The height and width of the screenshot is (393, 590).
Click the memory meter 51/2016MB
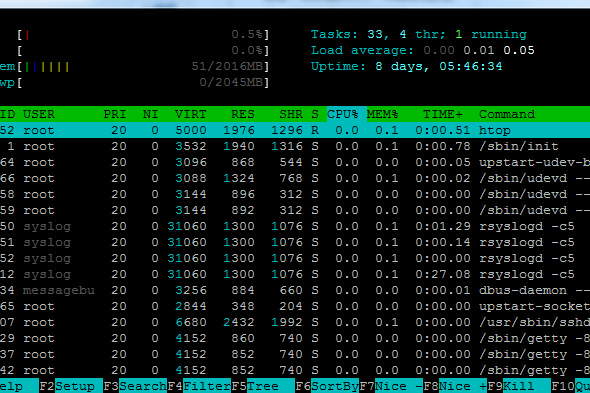coord(135,67)
